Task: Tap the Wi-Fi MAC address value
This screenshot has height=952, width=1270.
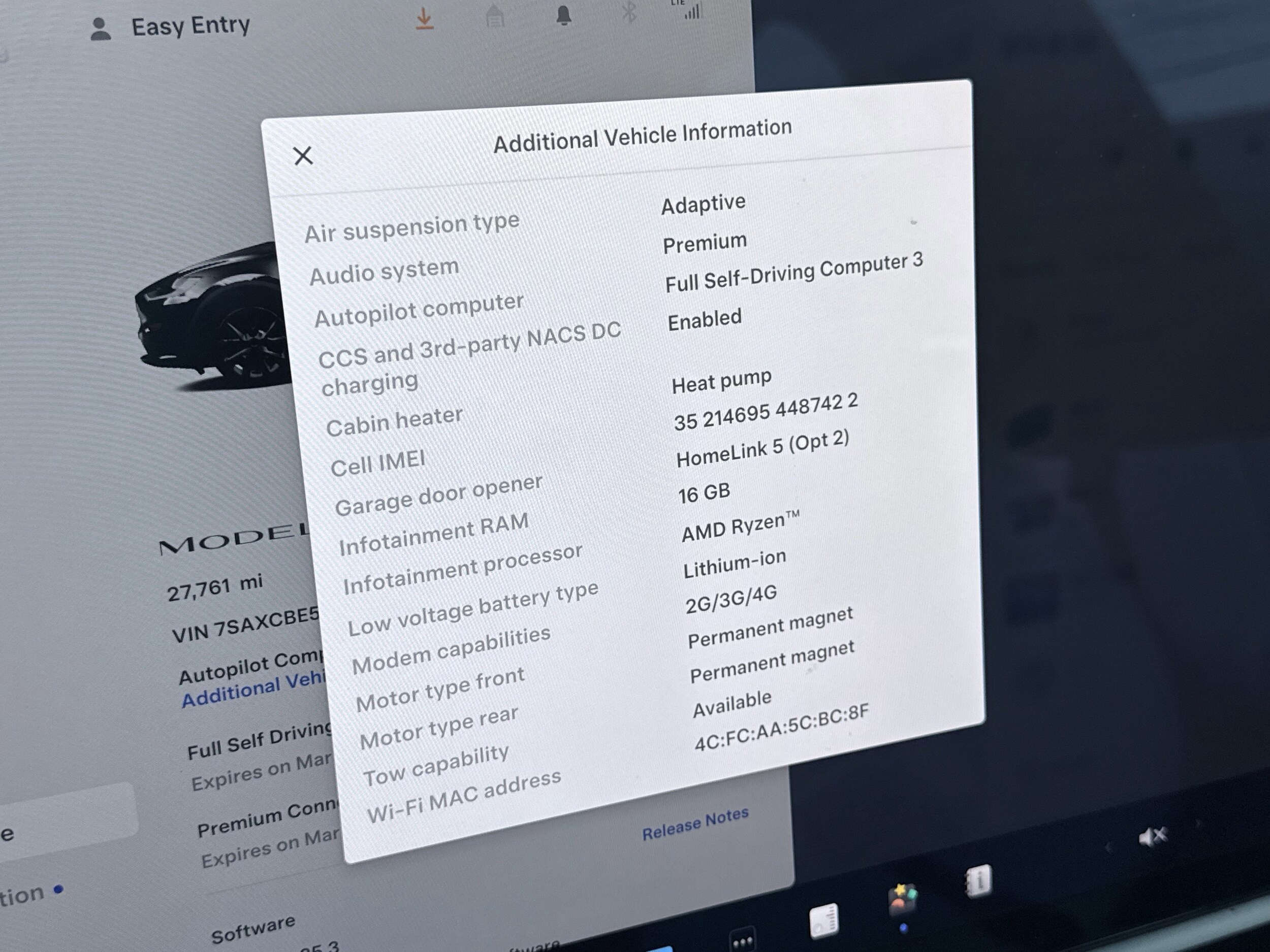Action: tap(781, 727)
